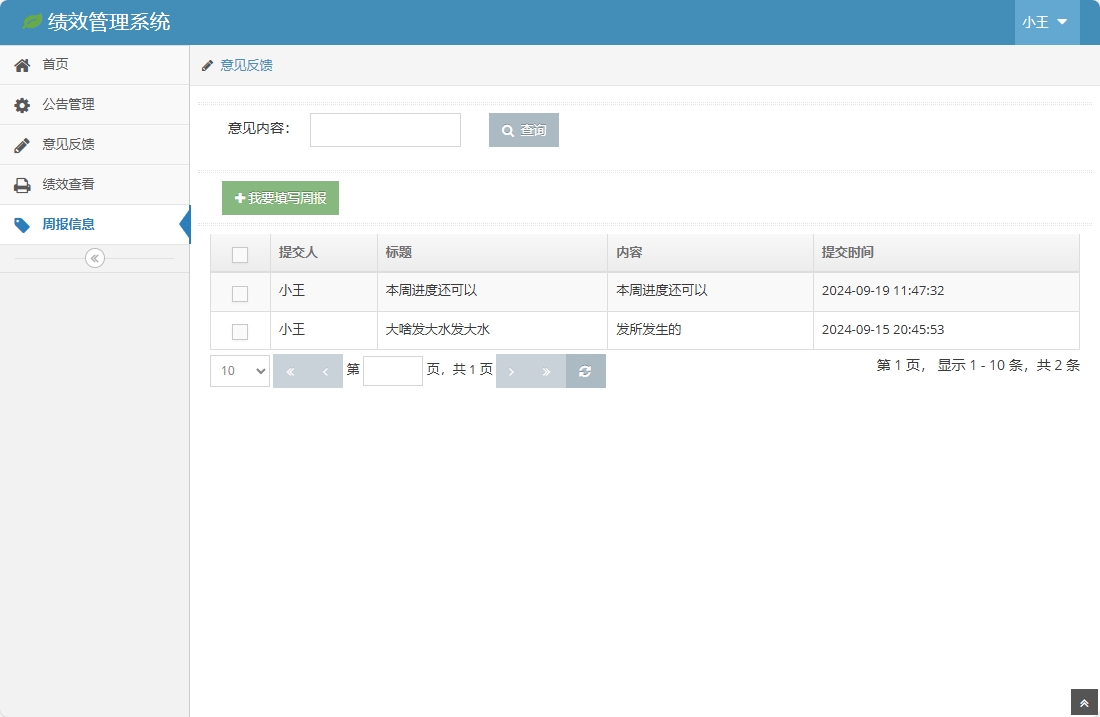Open the 小王 user dropdown in the header

pyautogui.click(x=1046, y=21)
